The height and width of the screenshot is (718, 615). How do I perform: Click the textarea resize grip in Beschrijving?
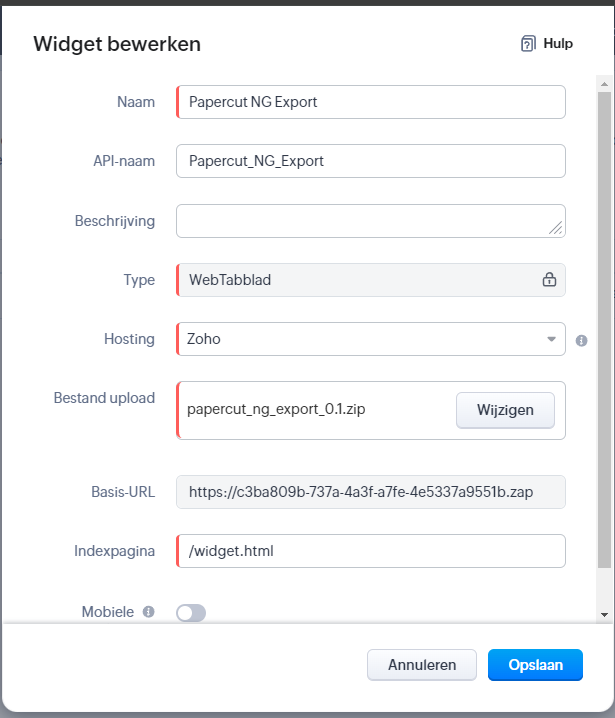tap(555, 228)
